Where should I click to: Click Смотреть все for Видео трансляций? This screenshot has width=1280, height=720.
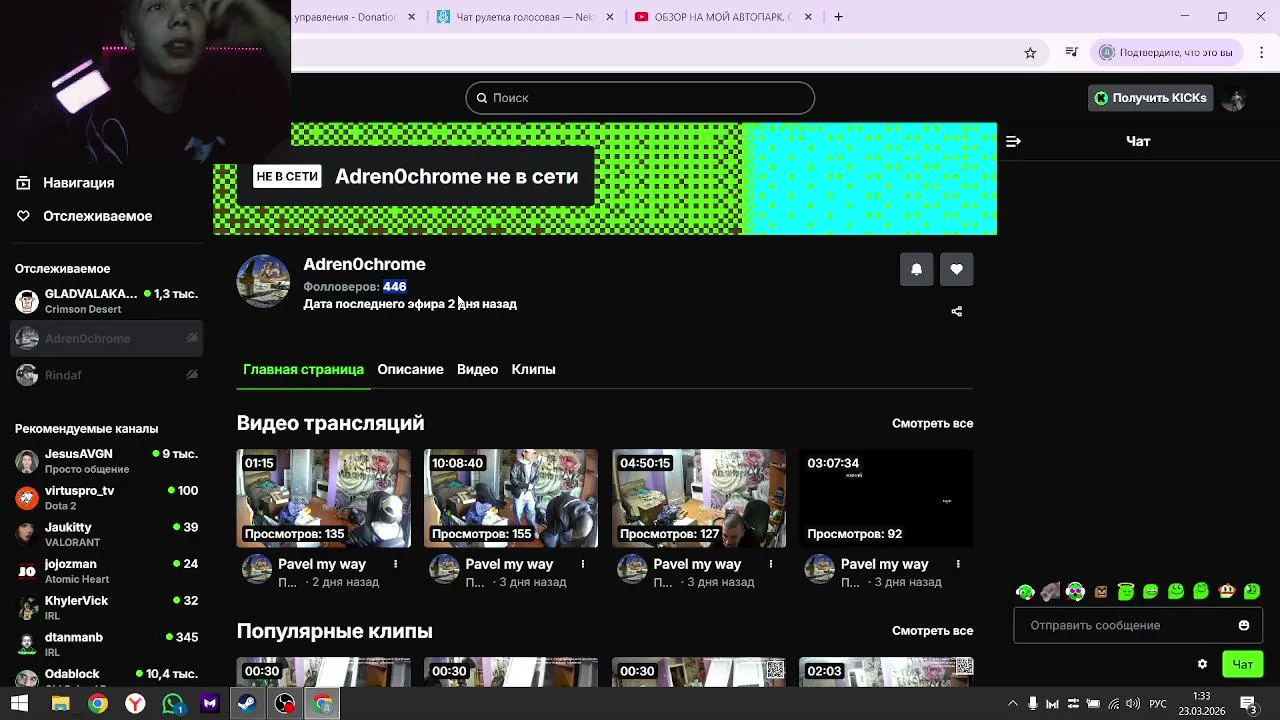(932, 423)
